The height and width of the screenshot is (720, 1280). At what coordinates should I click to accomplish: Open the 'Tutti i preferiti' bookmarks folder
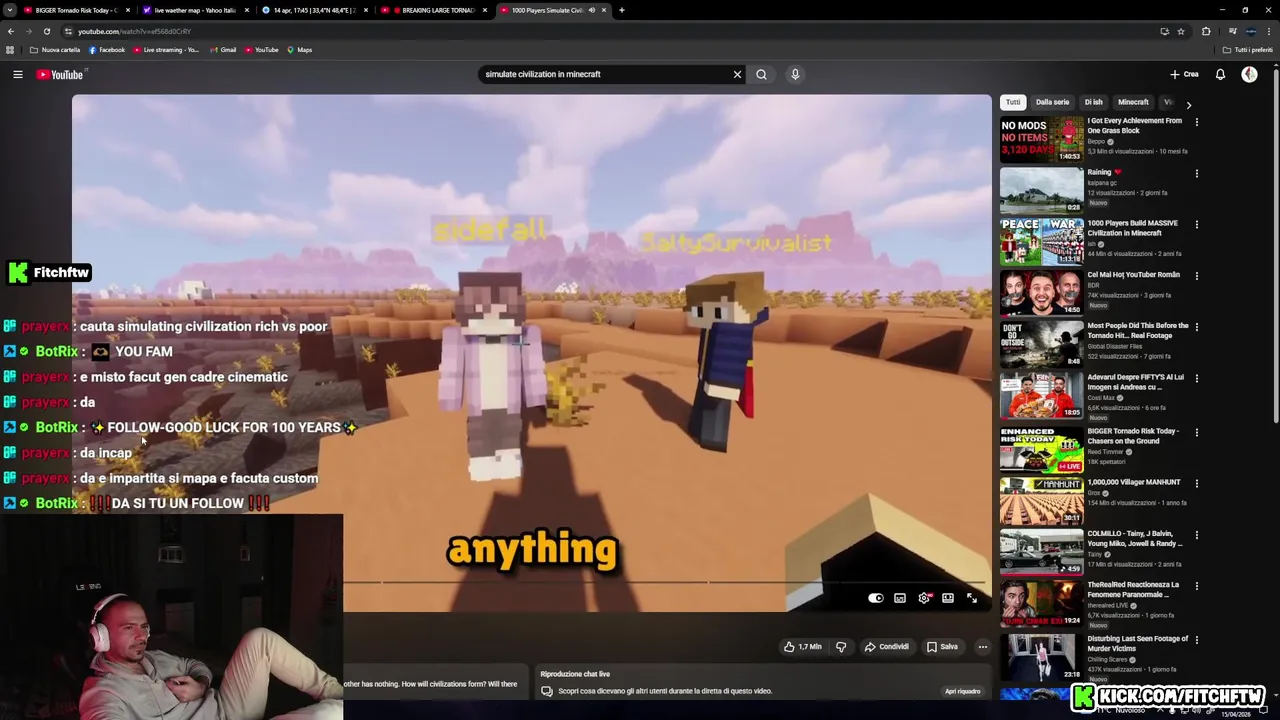tap(1248, 50)
